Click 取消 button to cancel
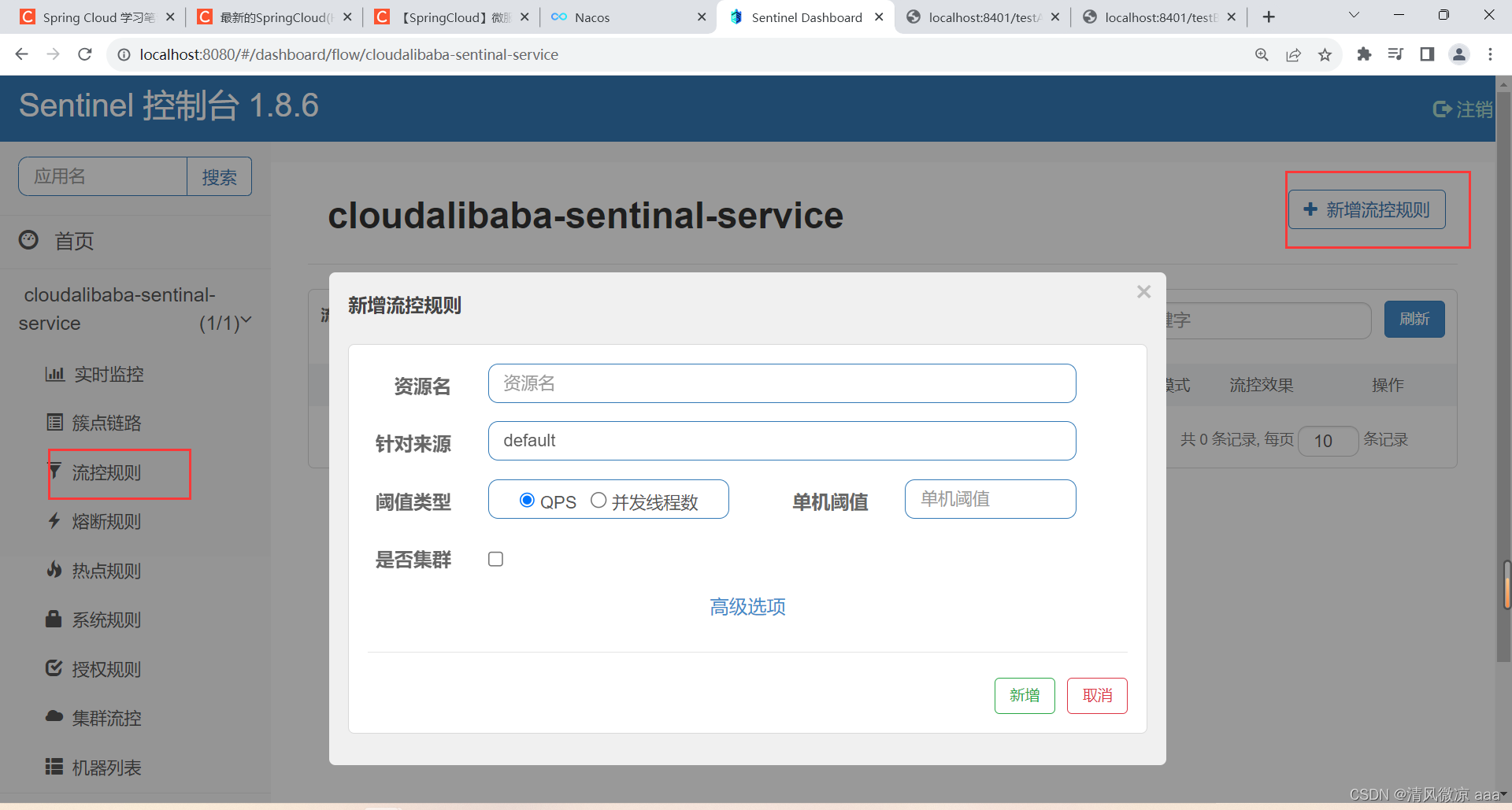 pos(1097,696)
